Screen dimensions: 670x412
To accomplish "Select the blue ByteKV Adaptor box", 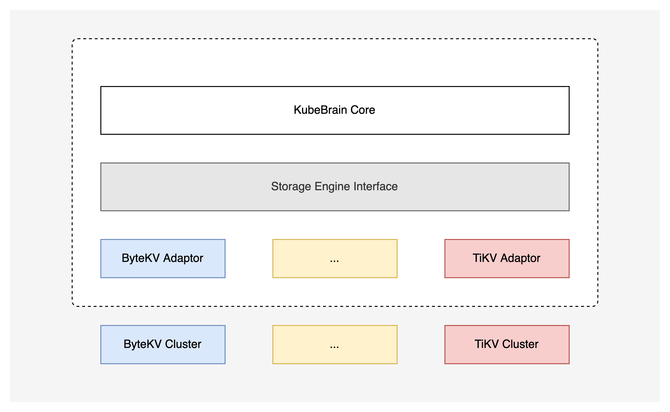I will [163, 258].
